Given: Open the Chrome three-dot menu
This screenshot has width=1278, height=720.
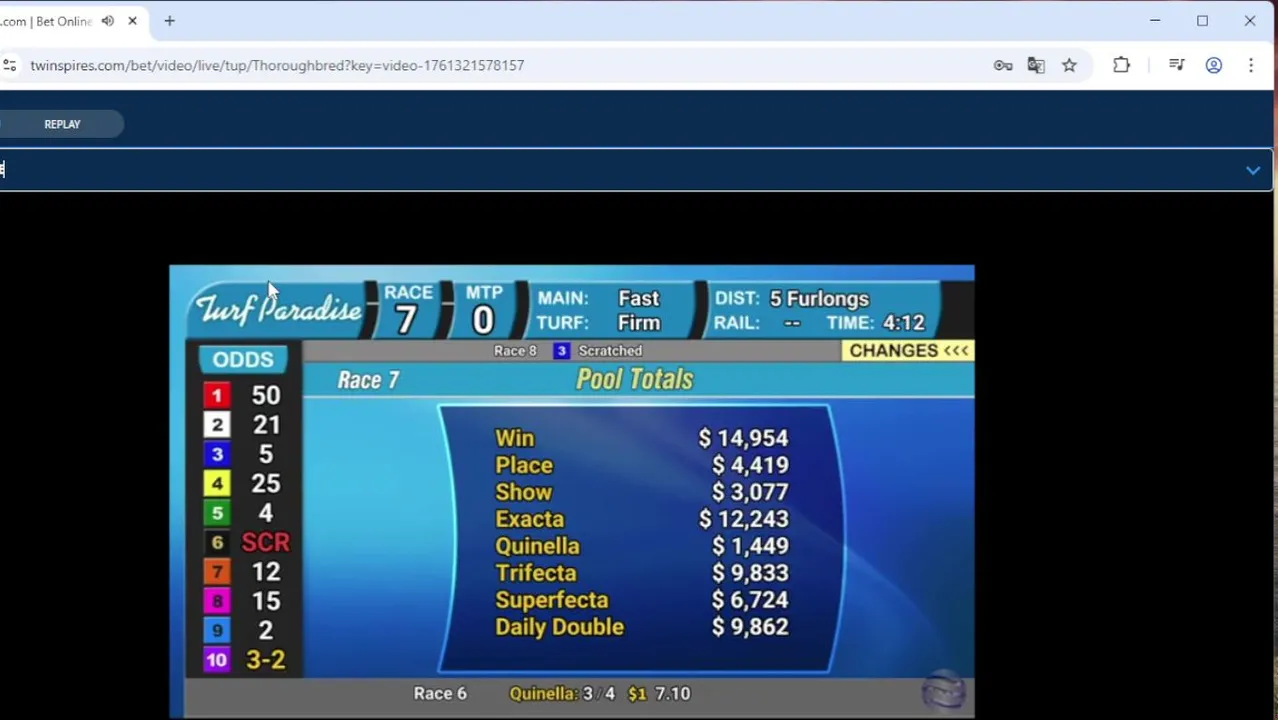Looking at the screenshot, I should 1251,65.
